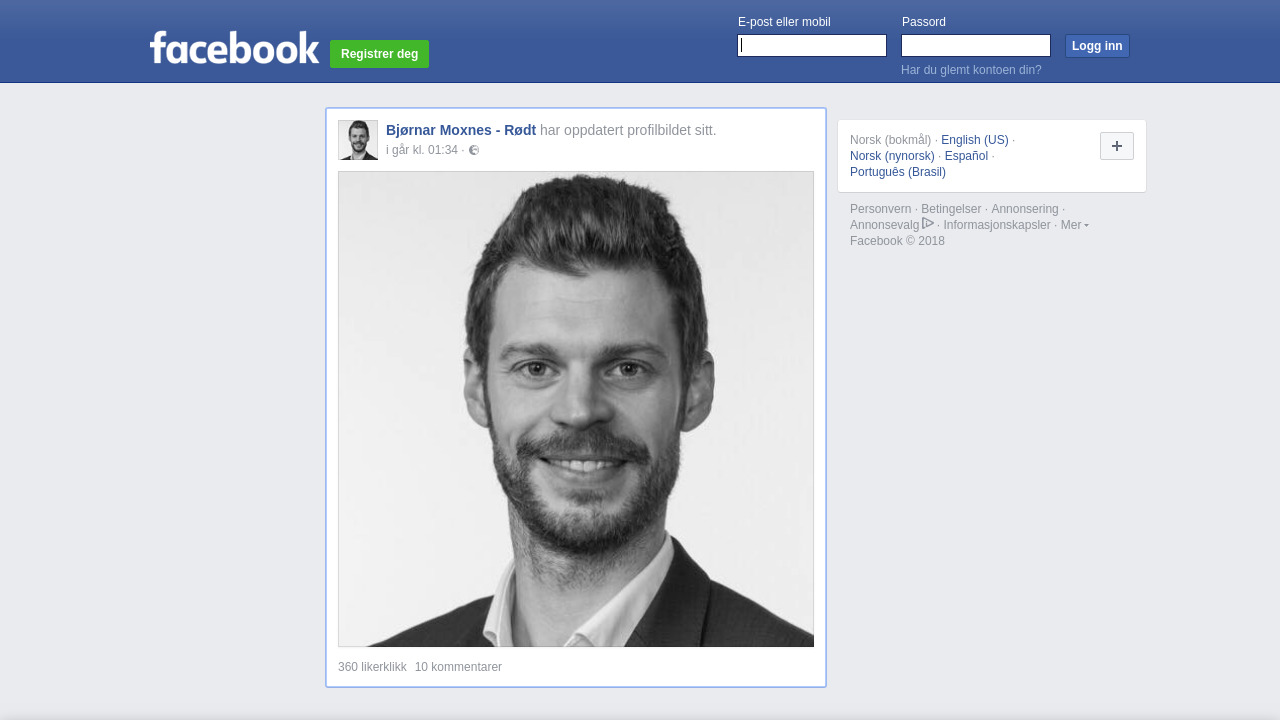1280x720 pixels.
Task: View the 360 likerklikk count
Action: 372,667
